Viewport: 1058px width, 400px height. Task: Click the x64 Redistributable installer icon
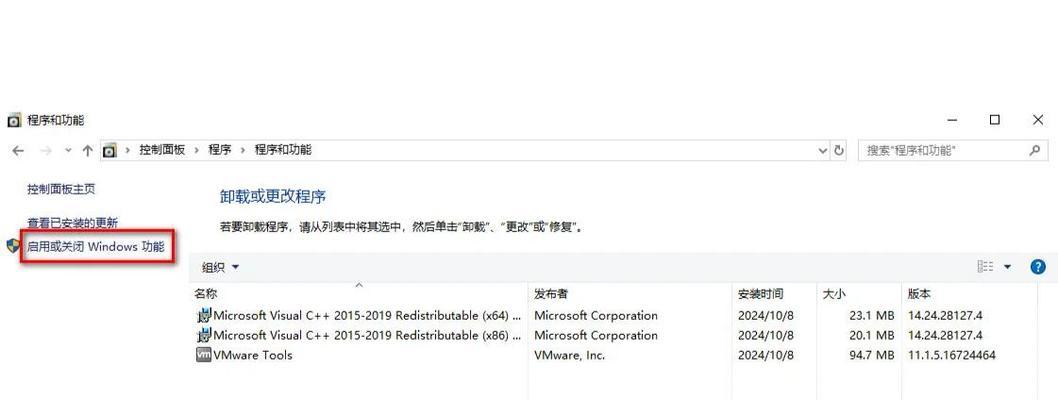tap(204, 315)
